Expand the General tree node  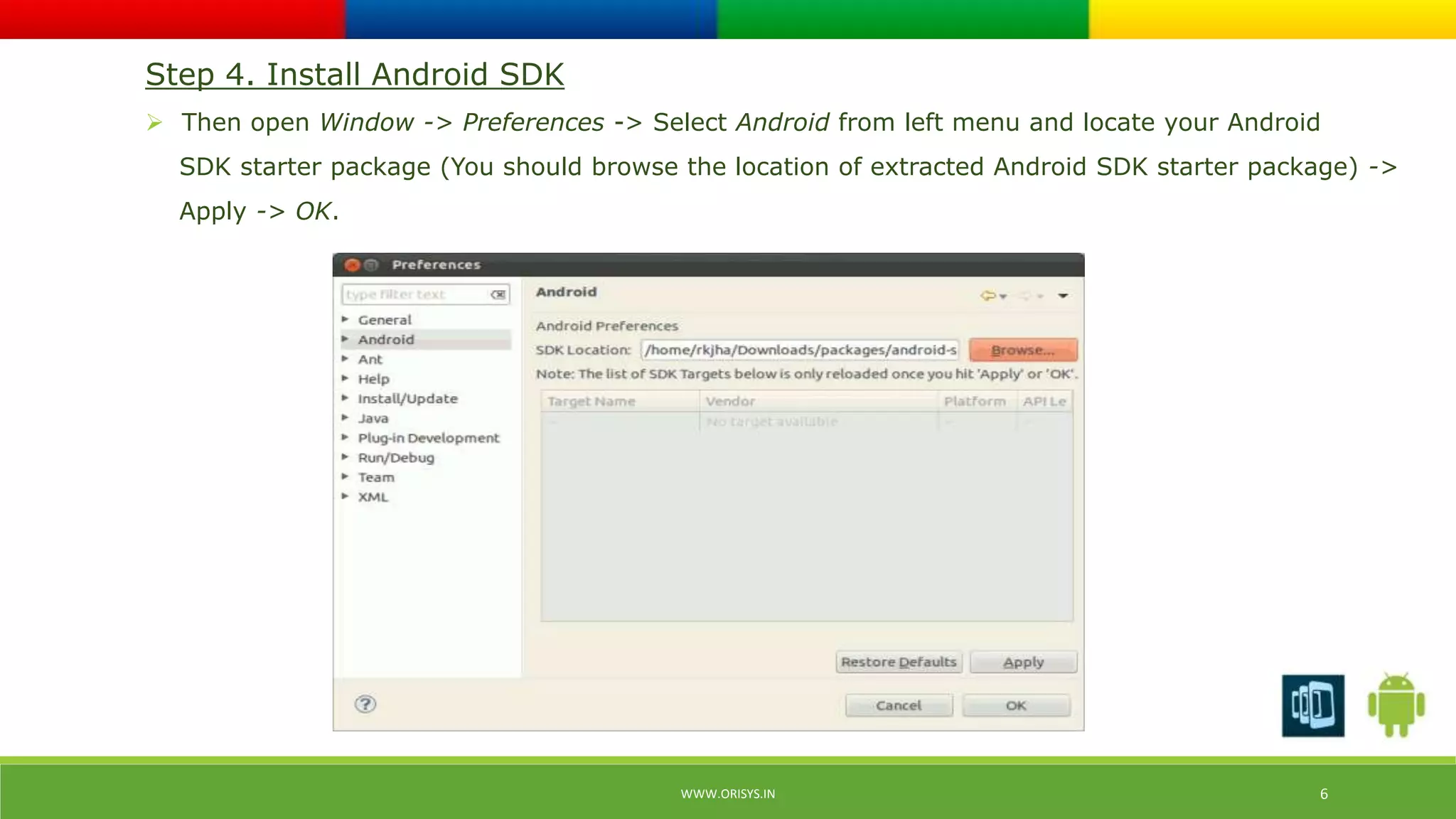(345, 319)
